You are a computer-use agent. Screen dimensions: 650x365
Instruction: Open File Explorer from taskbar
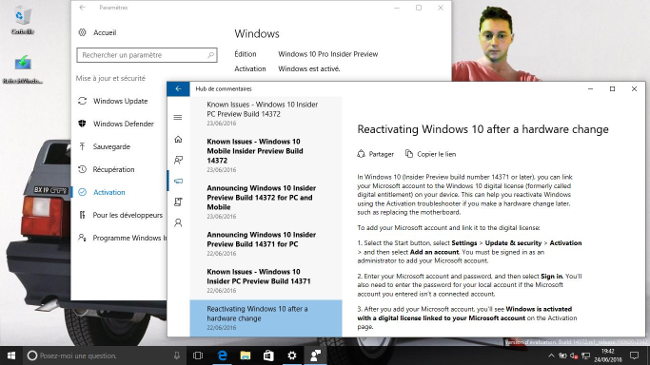coord(245,355)
